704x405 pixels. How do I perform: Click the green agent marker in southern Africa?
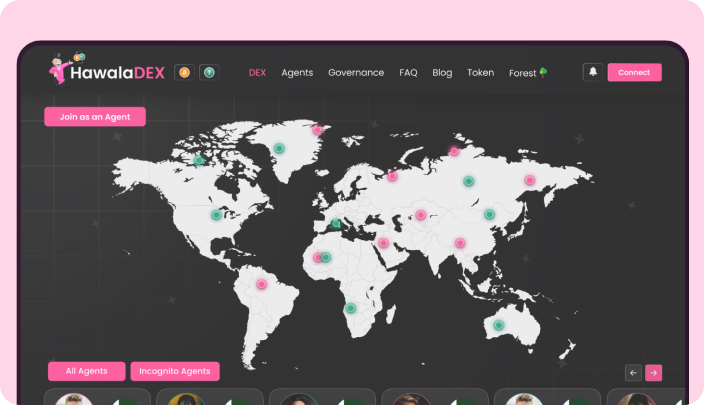tap(350, 308)
